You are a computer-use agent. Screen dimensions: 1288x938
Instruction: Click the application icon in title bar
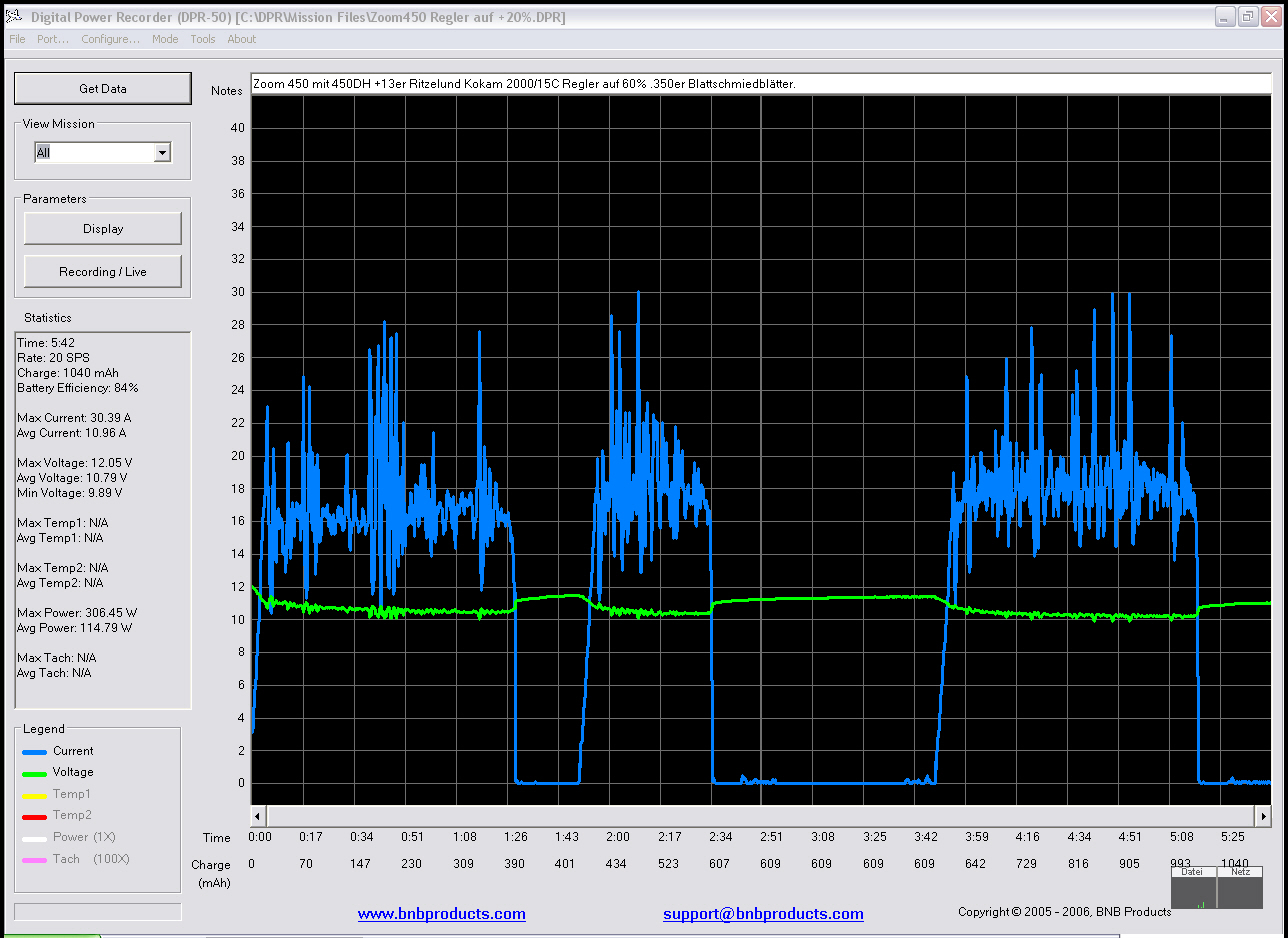click(14, 17)
